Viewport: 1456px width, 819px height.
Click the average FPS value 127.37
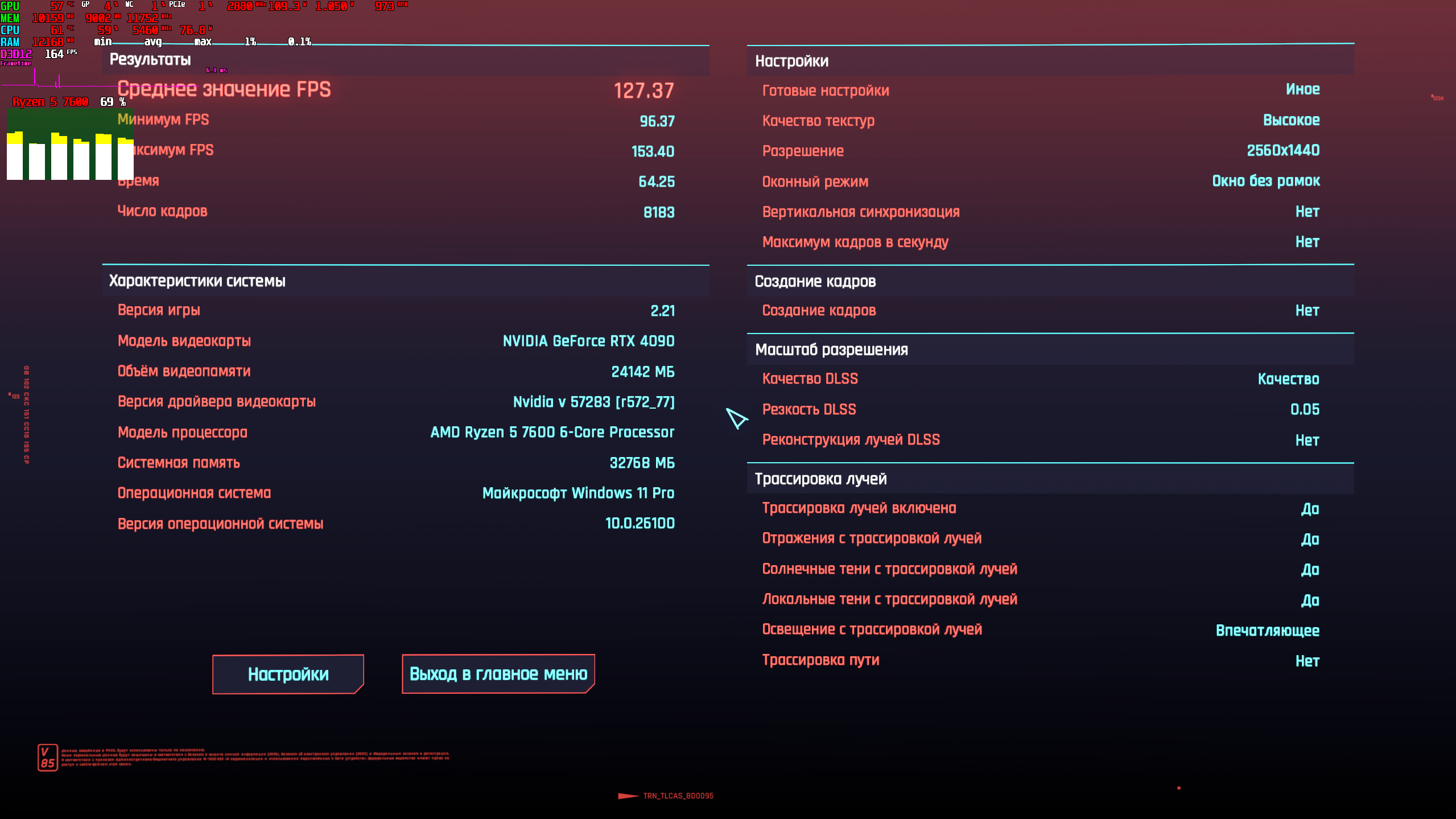(x=644, y=90)
